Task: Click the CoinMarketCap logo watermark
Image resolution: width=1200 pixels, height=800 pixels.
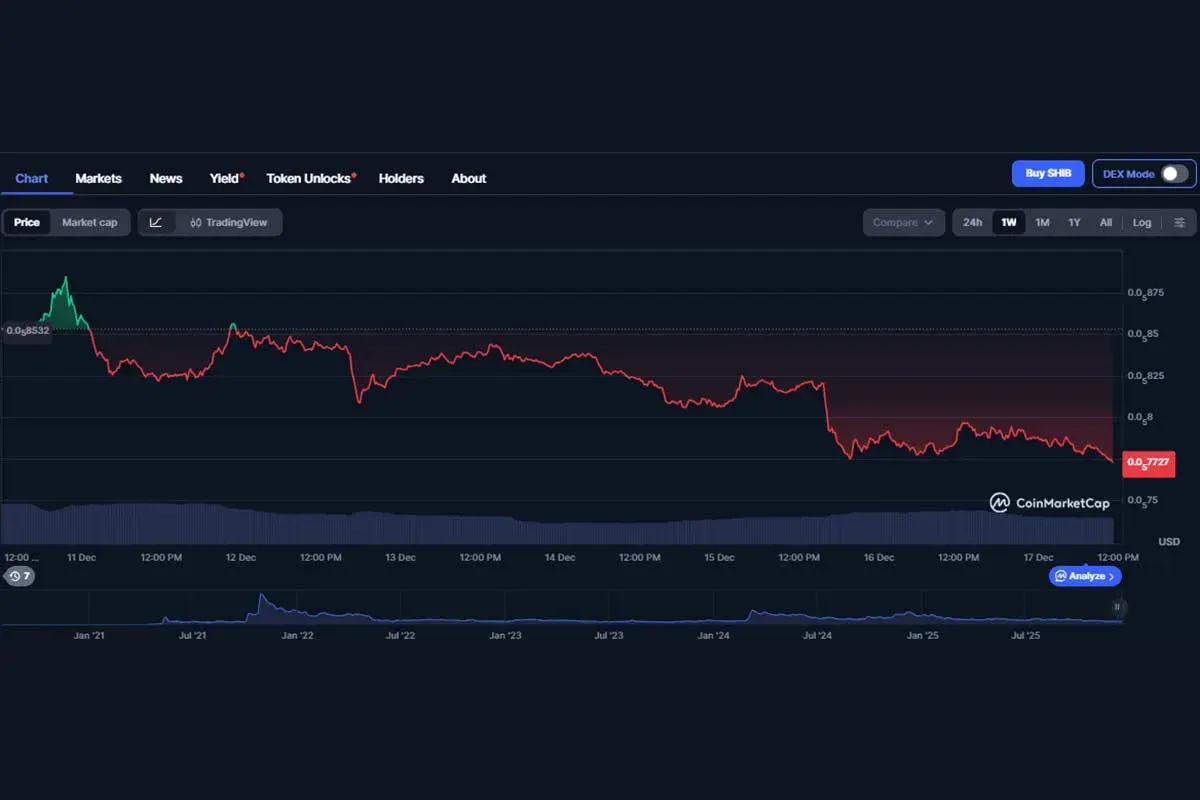Action: point(1049,503)
